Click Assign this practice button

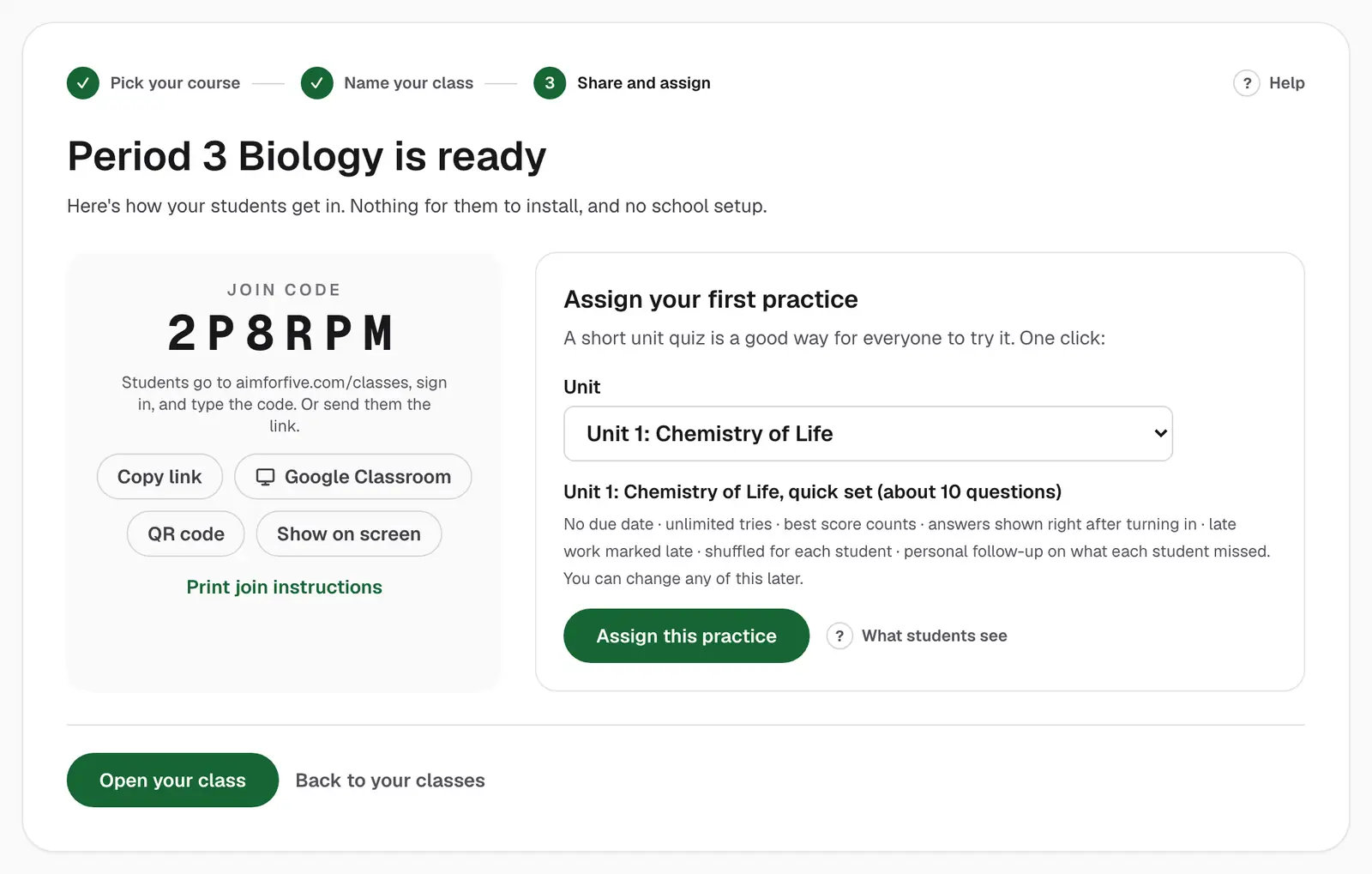686,636
